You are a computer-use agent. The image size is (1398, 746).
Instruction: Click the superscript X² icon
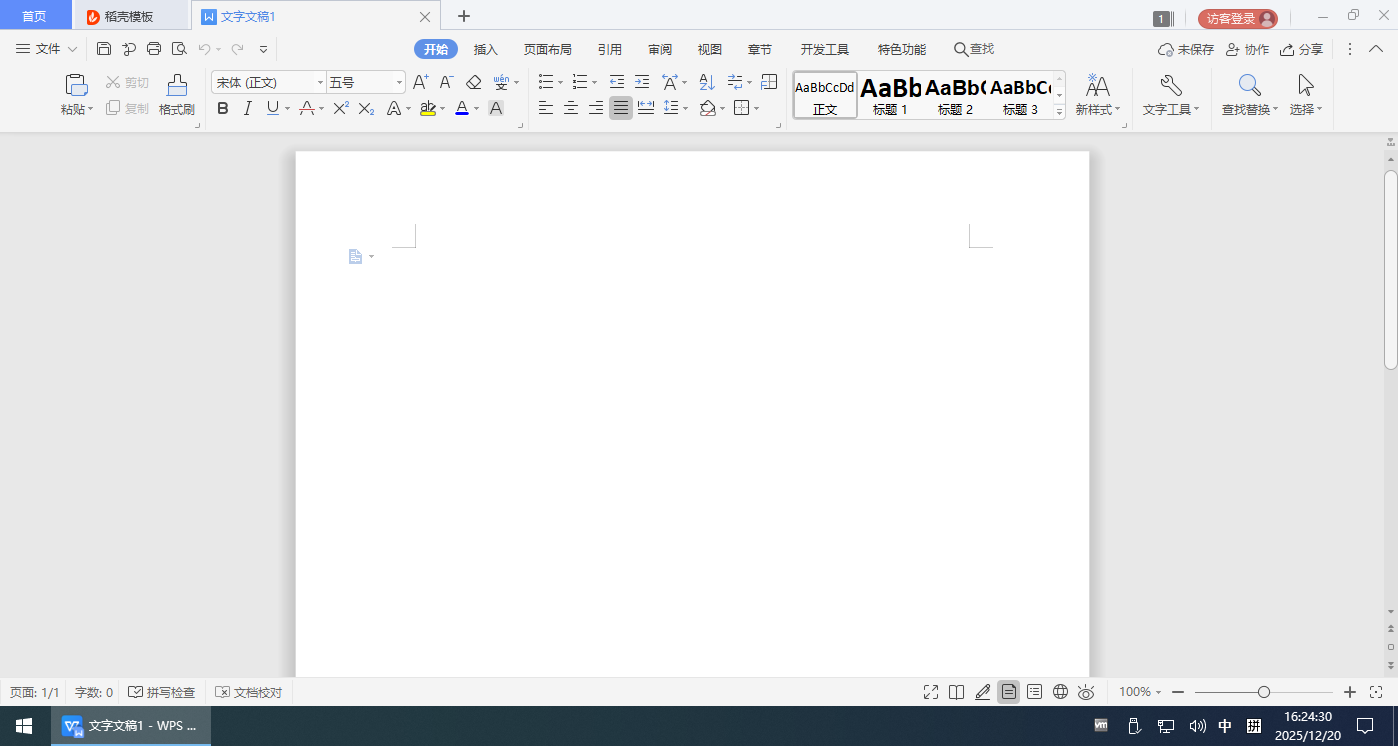point(341,108)
